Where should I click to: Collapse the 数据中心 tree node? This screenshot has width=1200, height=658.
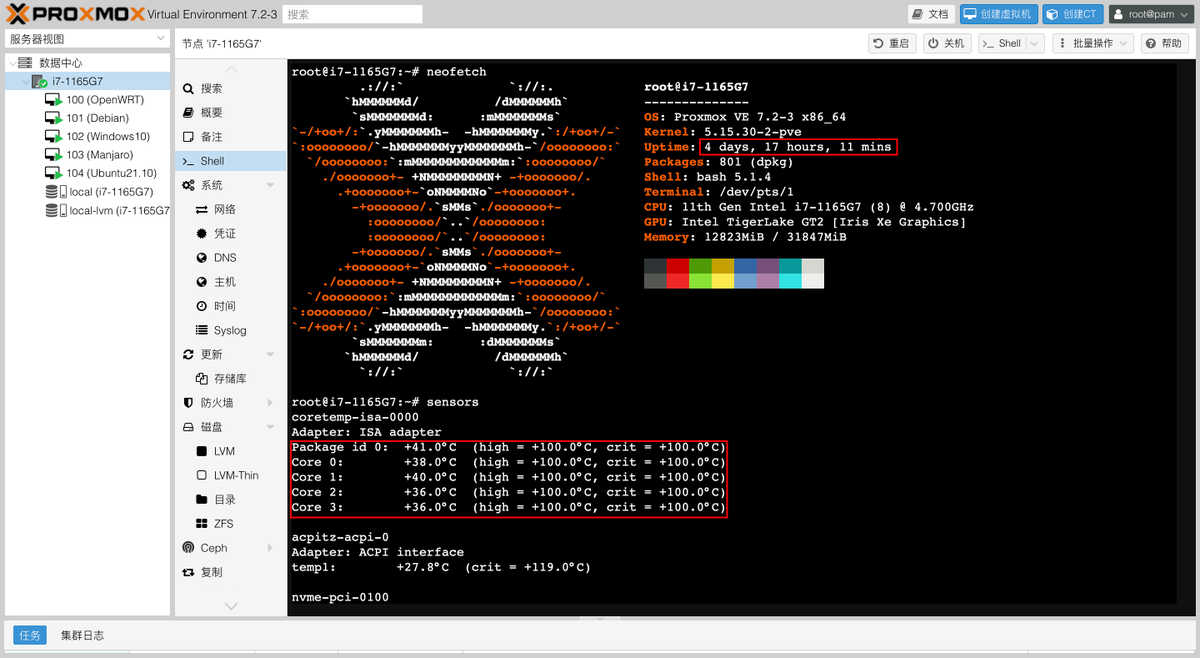click(11, 63)
